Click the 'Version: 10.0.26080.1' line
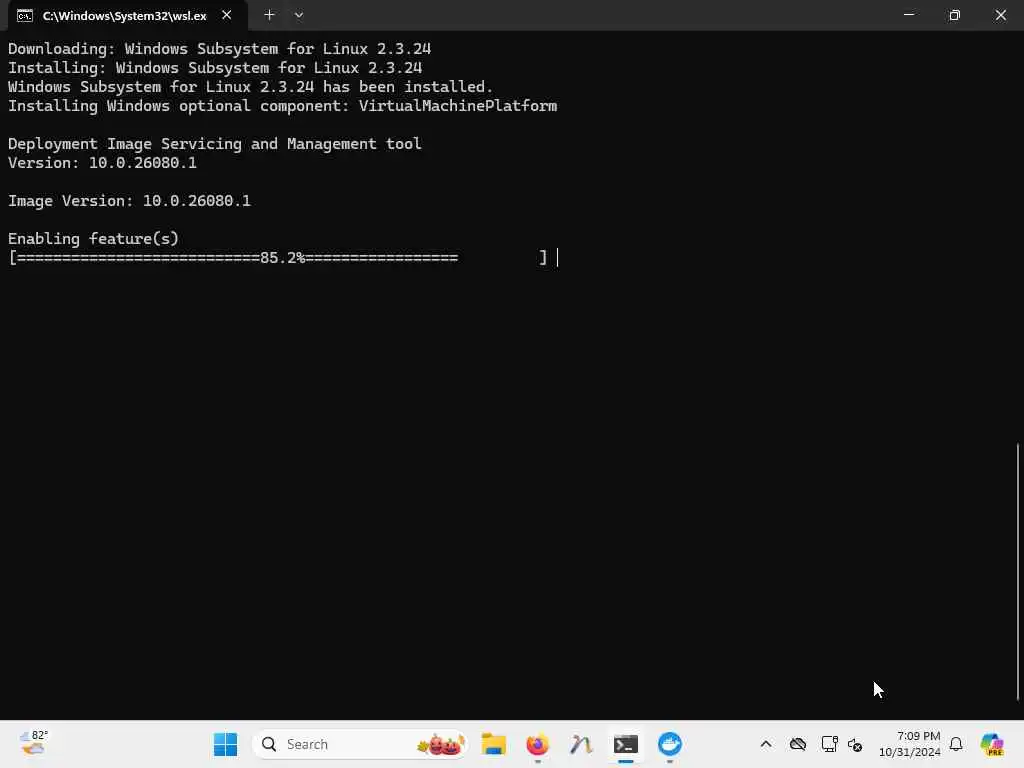 pyautogui.click(x=102, y=163)
